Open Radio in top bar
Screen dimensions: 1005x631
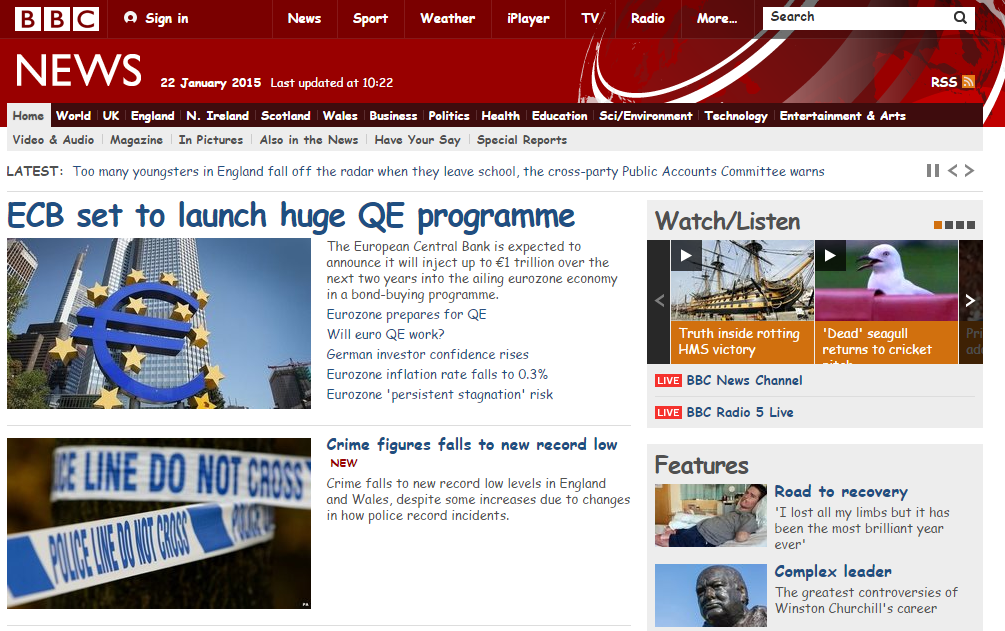tap(648, 19)
